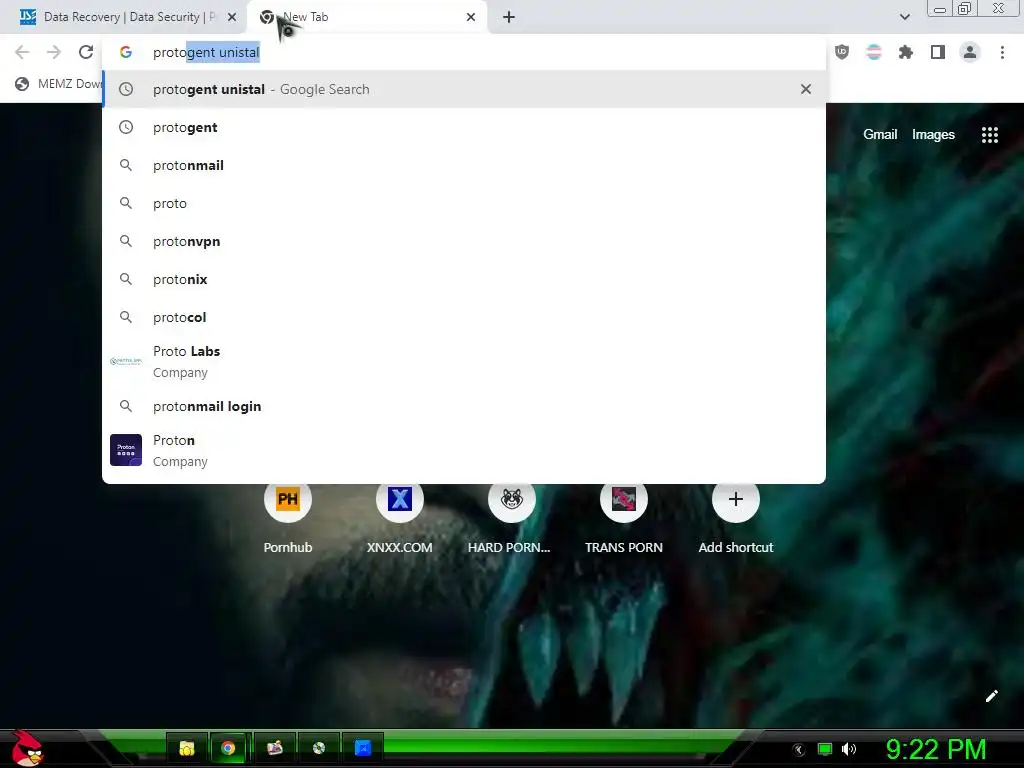Reload the current page
The height and width of the screenshot is (768, 1024).
coord(86,52)
